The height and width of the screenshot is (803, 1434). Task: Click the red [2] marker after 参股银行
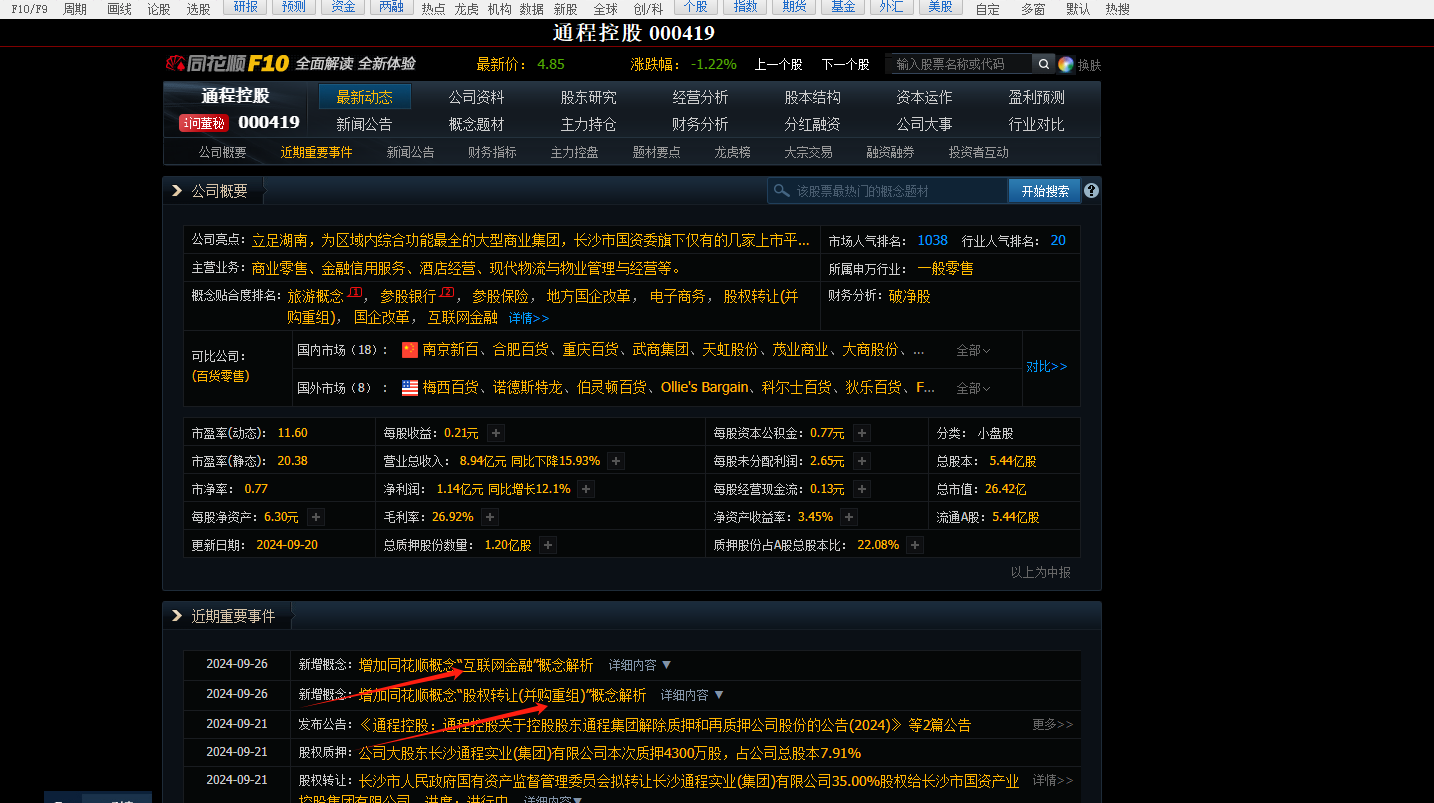pos(447,293)
